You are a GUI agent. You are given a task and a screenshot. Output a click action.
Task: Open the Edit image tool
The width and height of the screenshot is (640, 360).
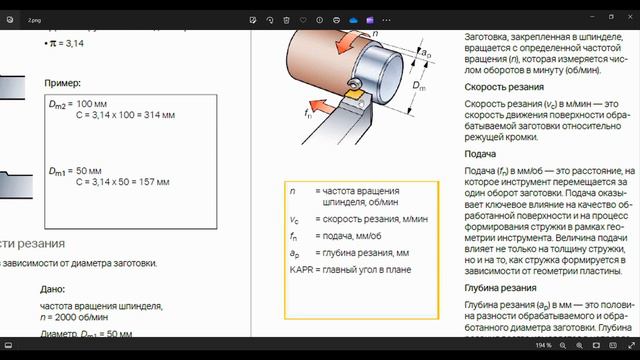point(253,20)
